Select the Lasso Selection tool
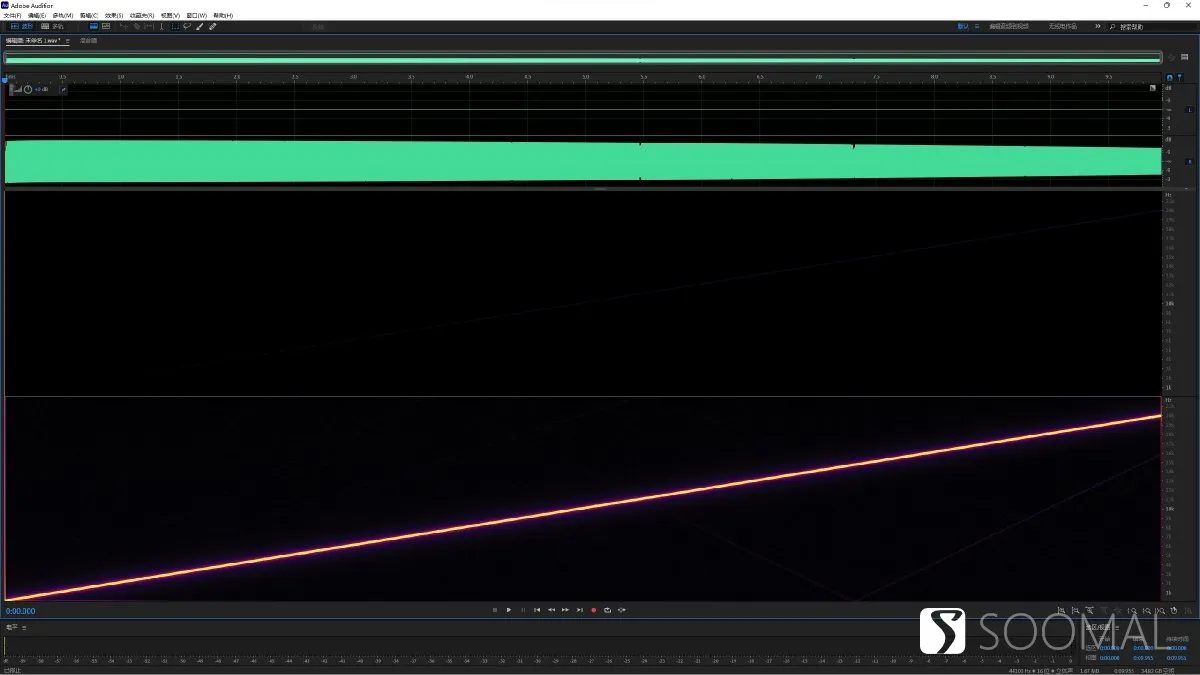This screenshot has height=675, width=1200. (187, 26)
